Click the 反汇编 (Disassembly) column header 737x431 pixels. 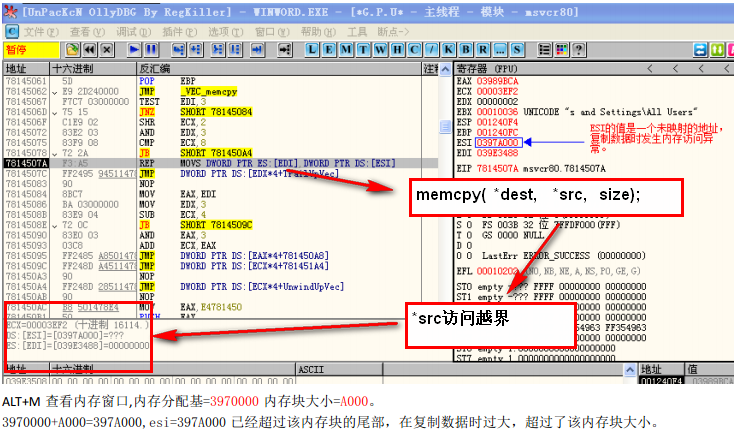tap(279, 69)
